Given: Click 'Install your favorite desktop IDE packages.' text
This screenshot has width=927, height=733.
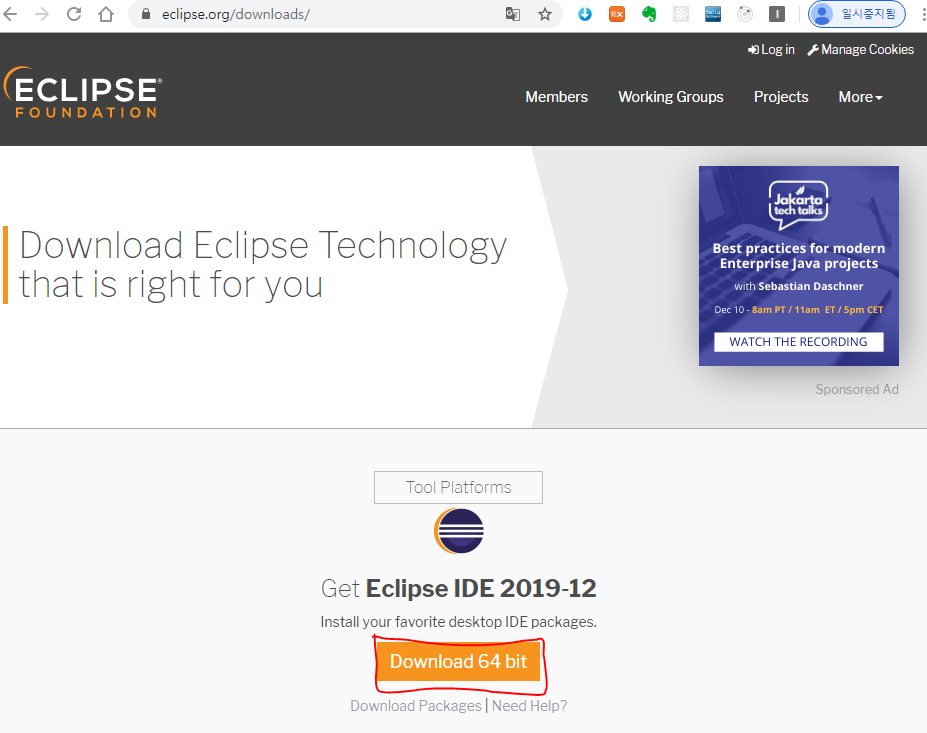Looking at the screenshot, I should coord(458,622).
